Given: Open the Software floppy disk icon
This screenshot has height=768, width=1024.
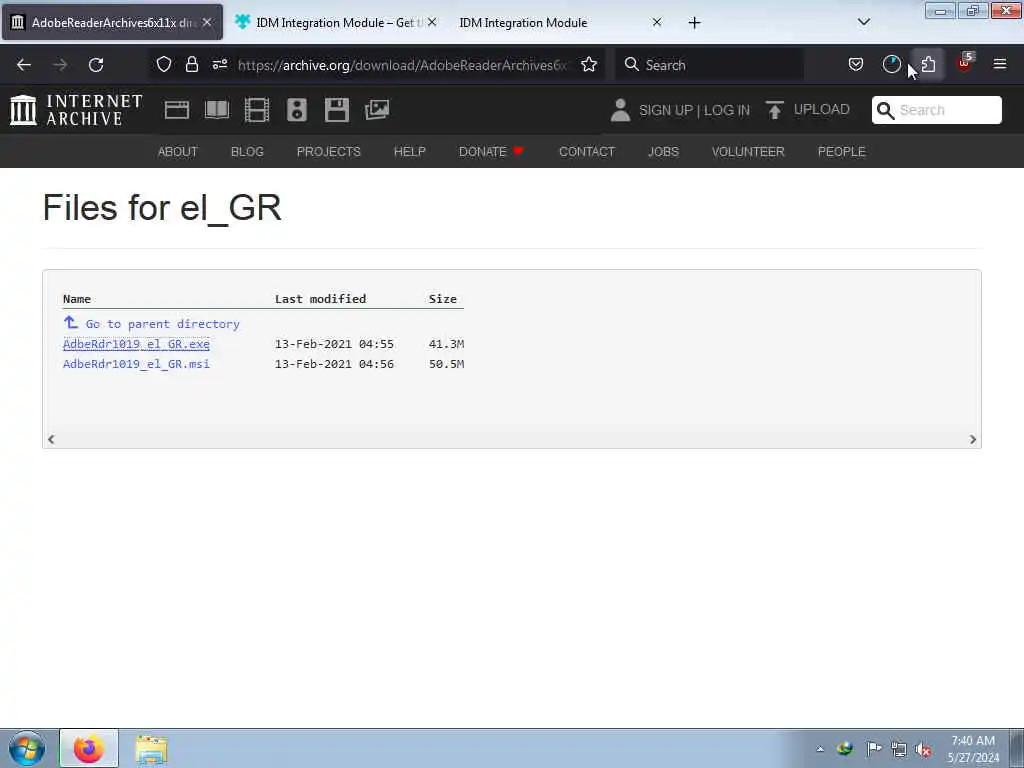Looking at the screenshot, I should 336,110.
